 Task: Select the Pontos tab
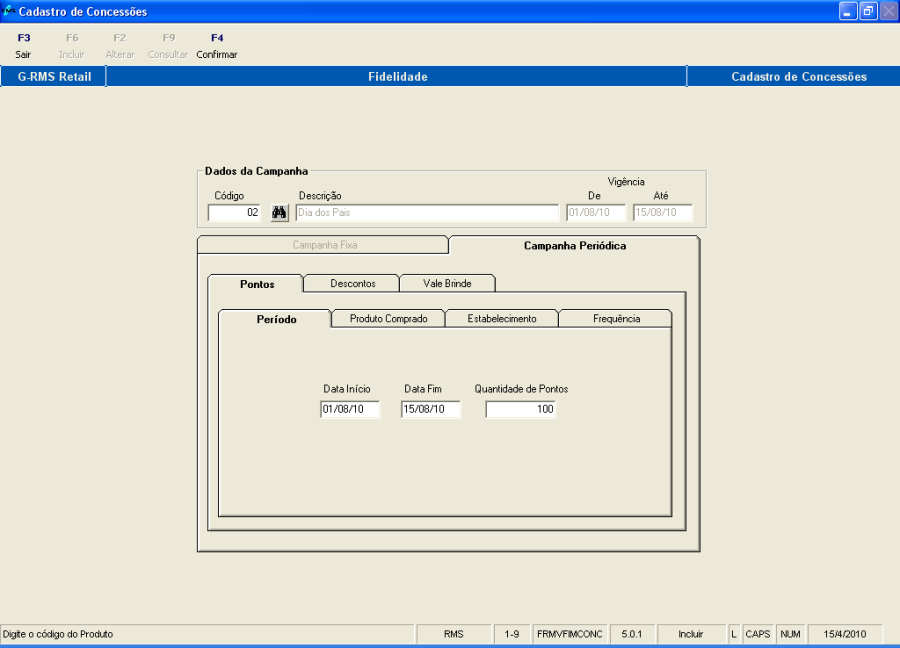pyautogui.click(x=257, y=284)
